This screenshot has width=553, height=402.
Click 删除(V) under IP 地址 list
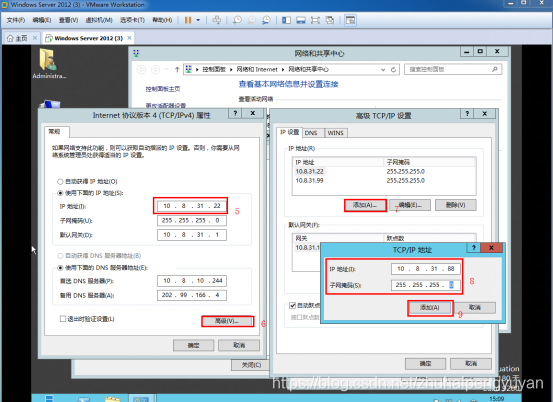(x=456, y=205)
